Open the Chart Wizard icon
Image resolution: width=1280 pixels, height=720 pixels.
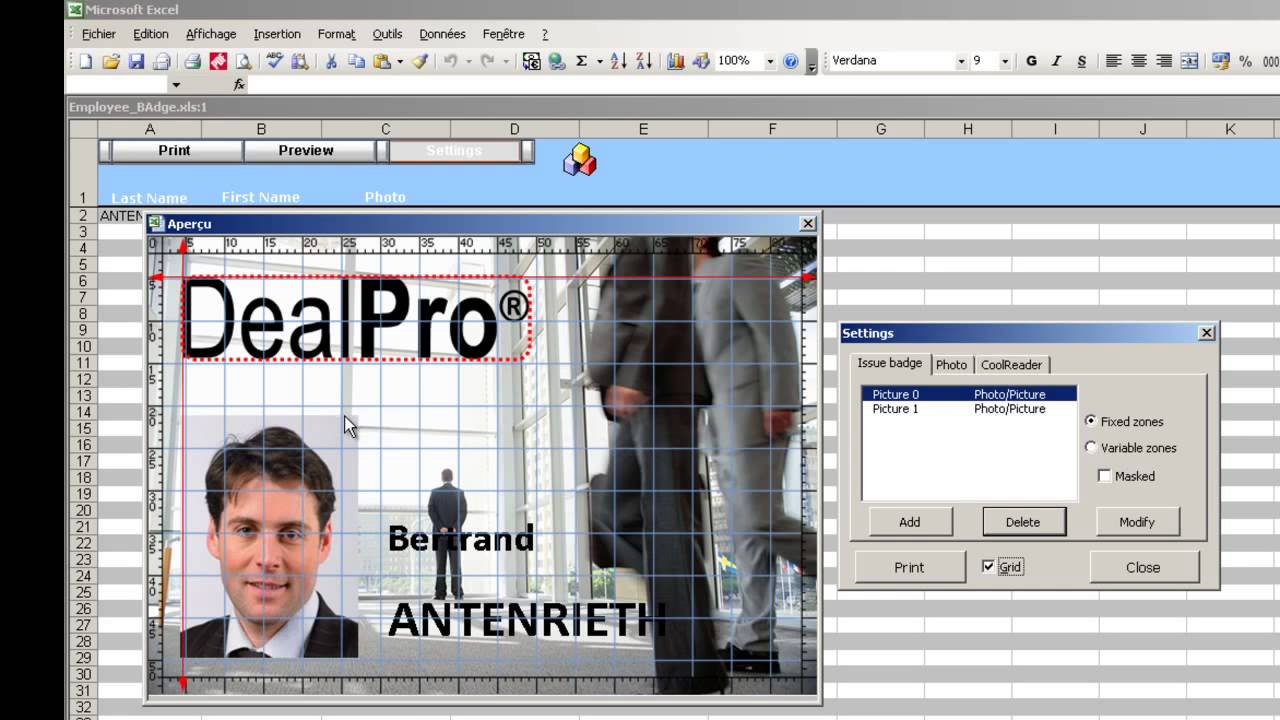[676, 61]
